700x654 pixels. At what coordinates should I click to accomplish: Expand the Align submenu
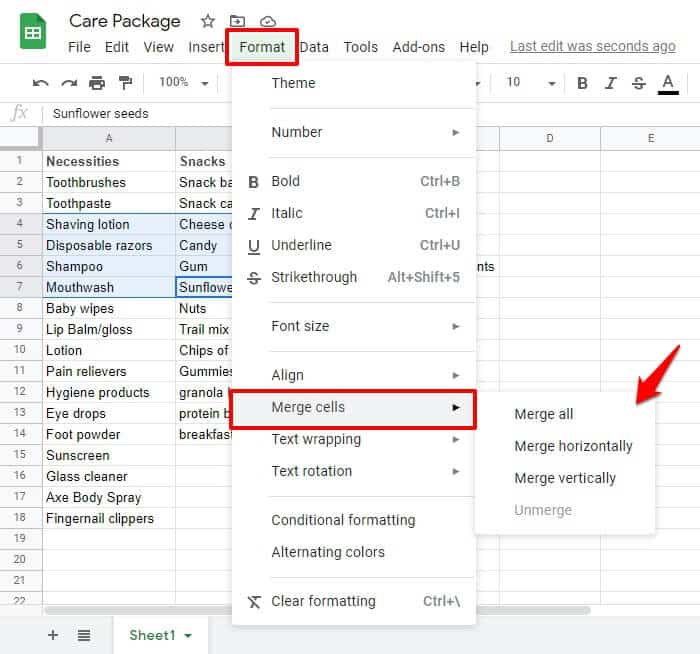(x=354, y=375)
